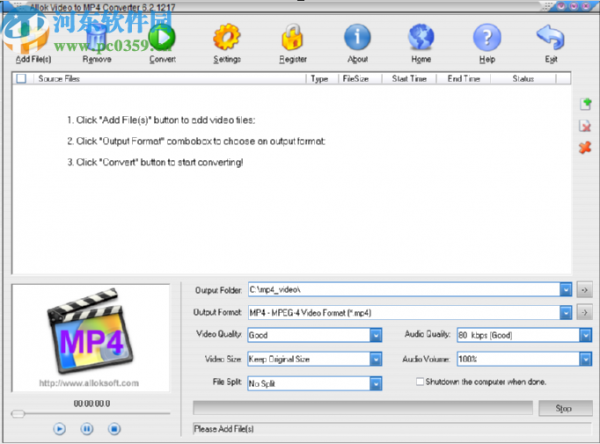
Task: Click the Add File(s) instruction line in the list
Action: [x=161, y=120]
